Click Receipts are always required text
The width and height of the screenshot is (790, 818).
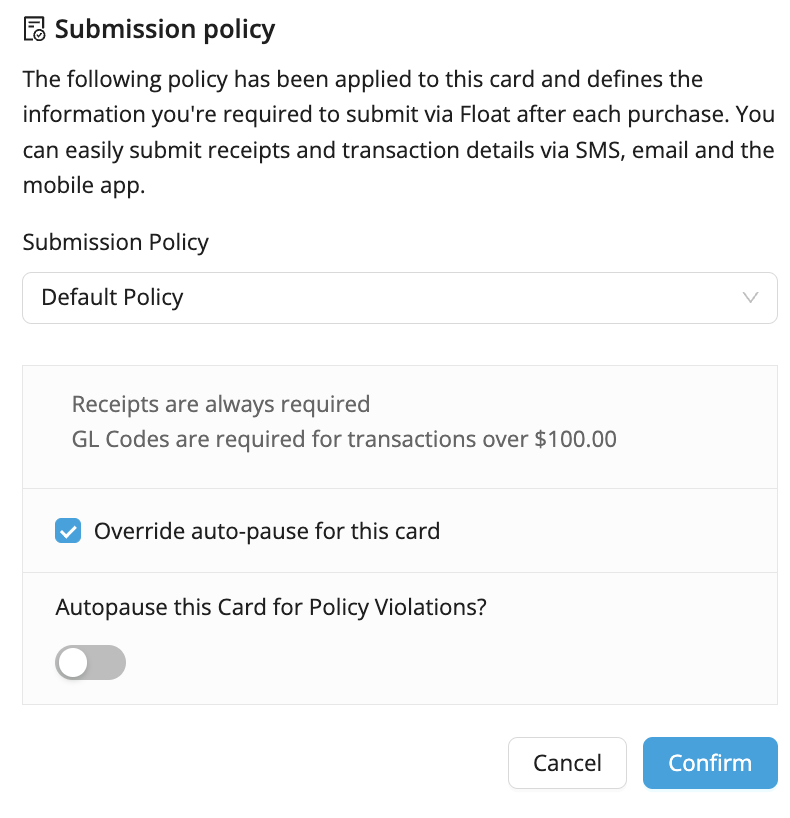(x=221, y=404)
